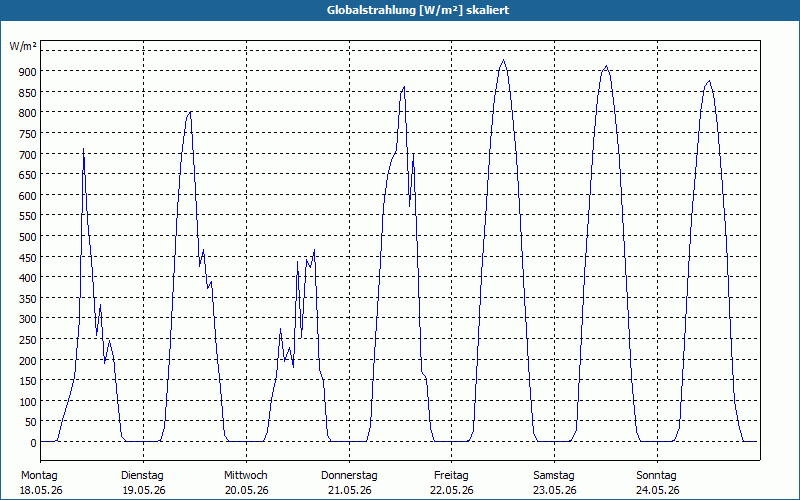Click the chart title 'Globalstrahlung [W/m²] skaliert'
This screenshot has height=500, width=800.
tap(418, 10)
